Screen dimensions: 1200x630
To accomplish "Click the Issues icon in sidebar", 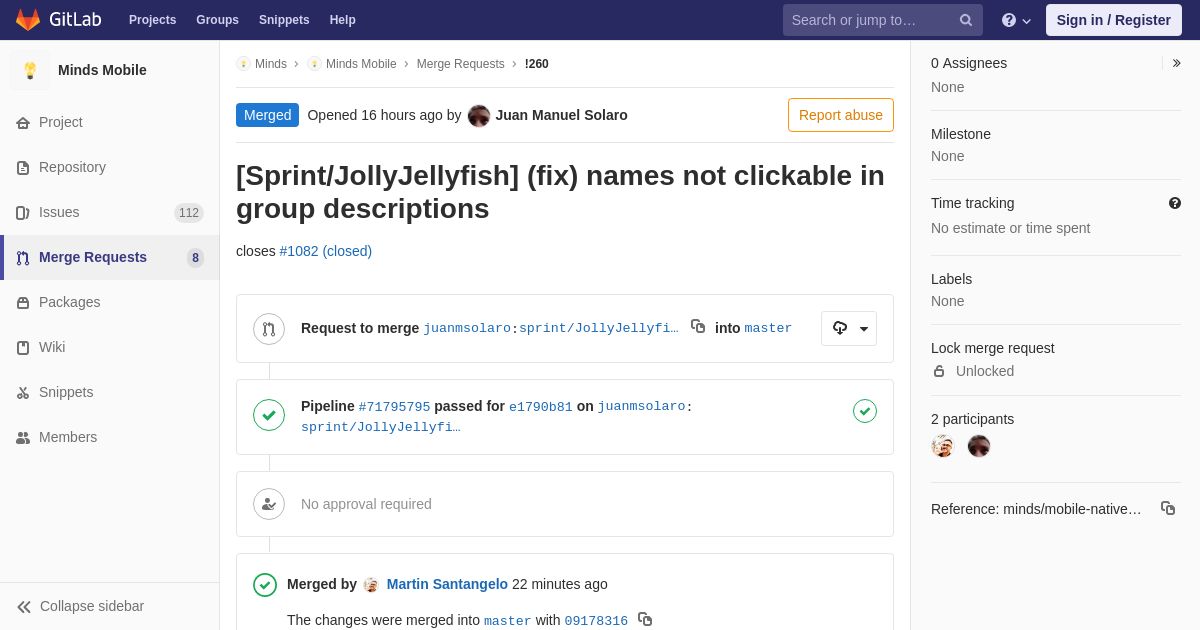I will (23, 213).
